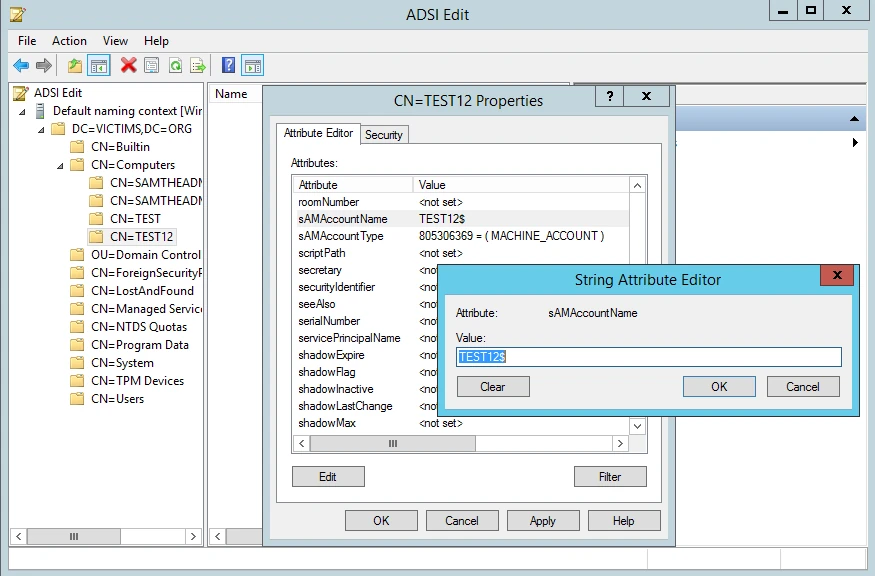Click the attribute list scroll down arrow
Viewport: 875px width, 576px height.
pyautogui.click(x=638, y=426)
